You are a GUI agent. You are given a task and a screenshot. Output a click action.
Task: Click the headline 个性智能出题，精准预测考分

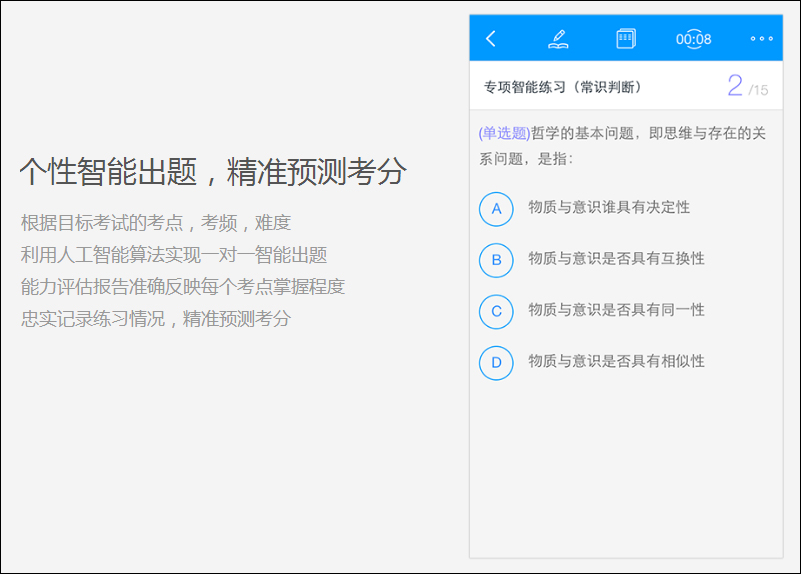click(x=213, y=172)
